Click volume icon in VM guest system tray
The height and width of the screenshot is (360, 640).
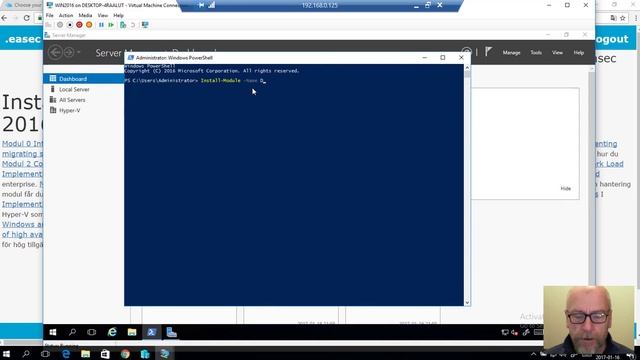click(x=515, y=332)
